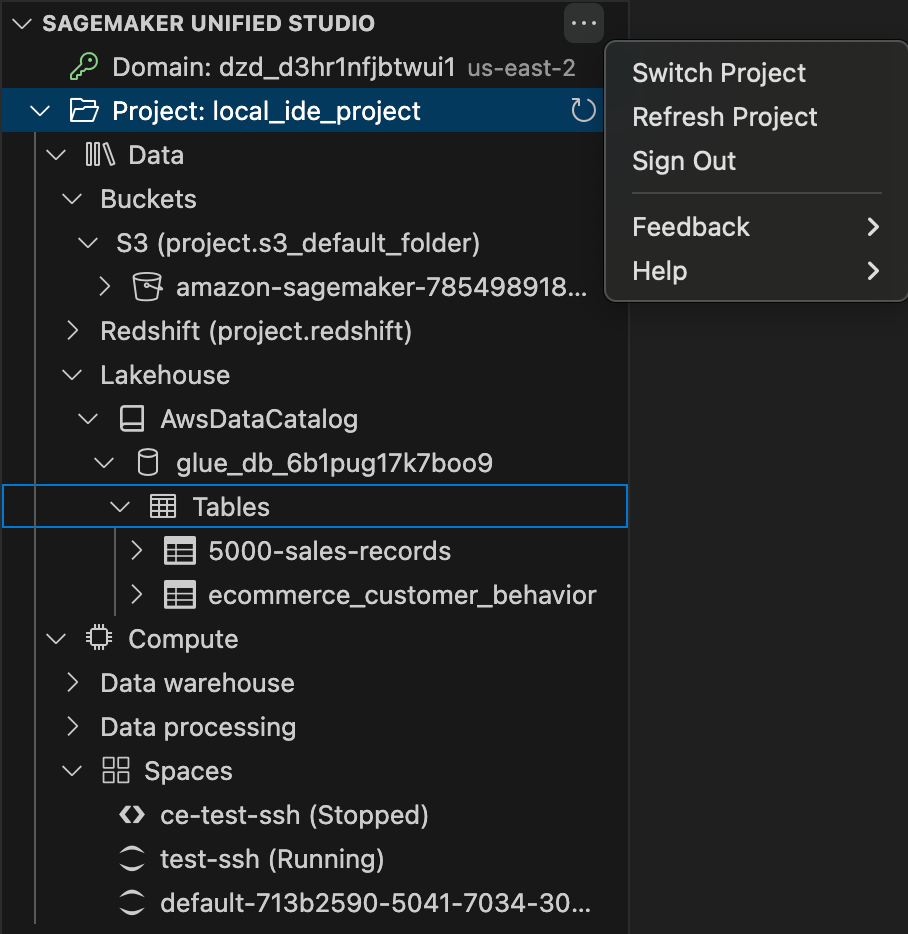Select the ecommerce_customer_behavior table
The height and width of the screenshot is (934, 908).
[400, 594]
